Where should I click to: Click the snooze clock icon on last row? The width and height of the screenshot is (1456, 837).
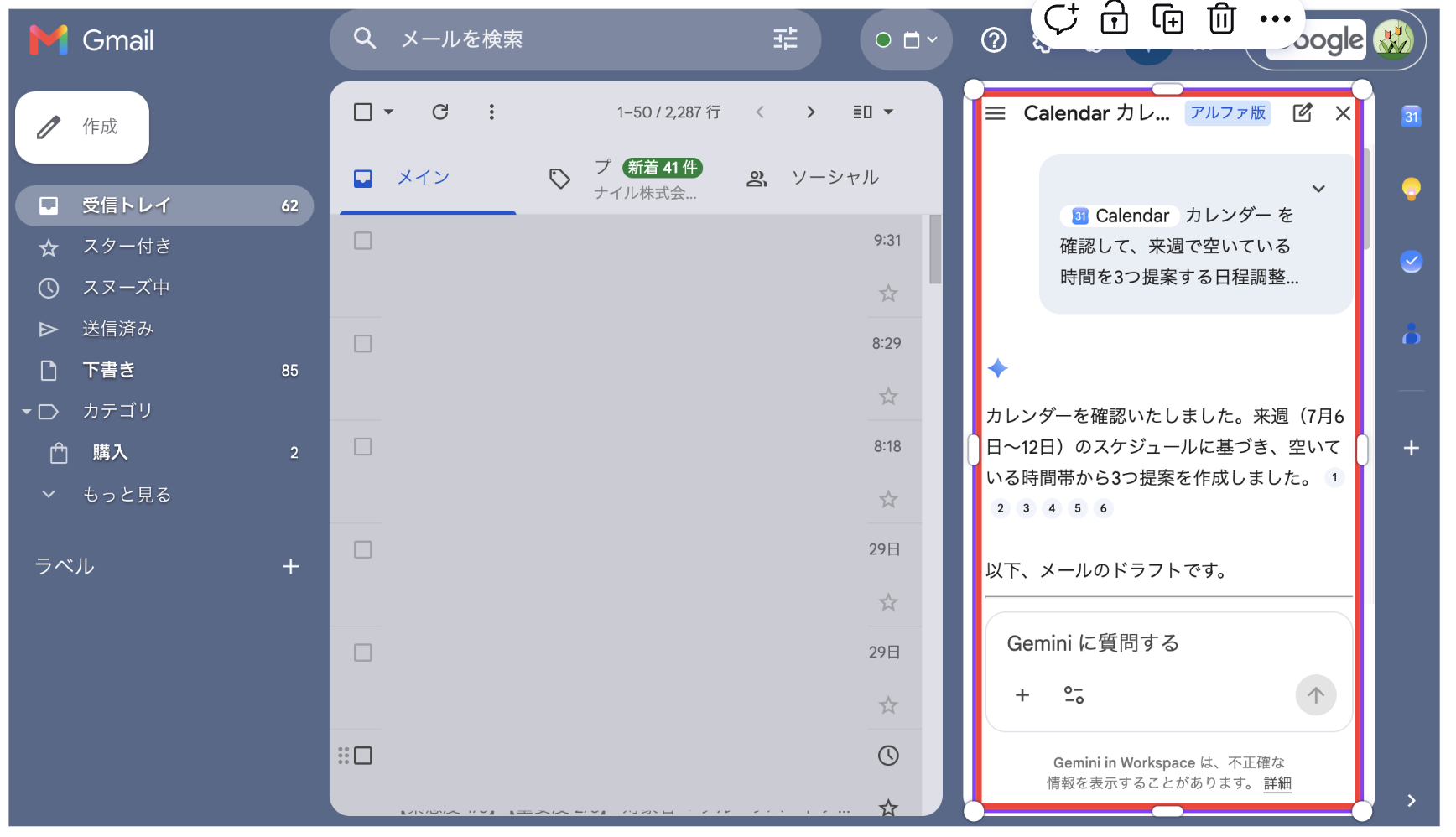click(x=888, y=756)
